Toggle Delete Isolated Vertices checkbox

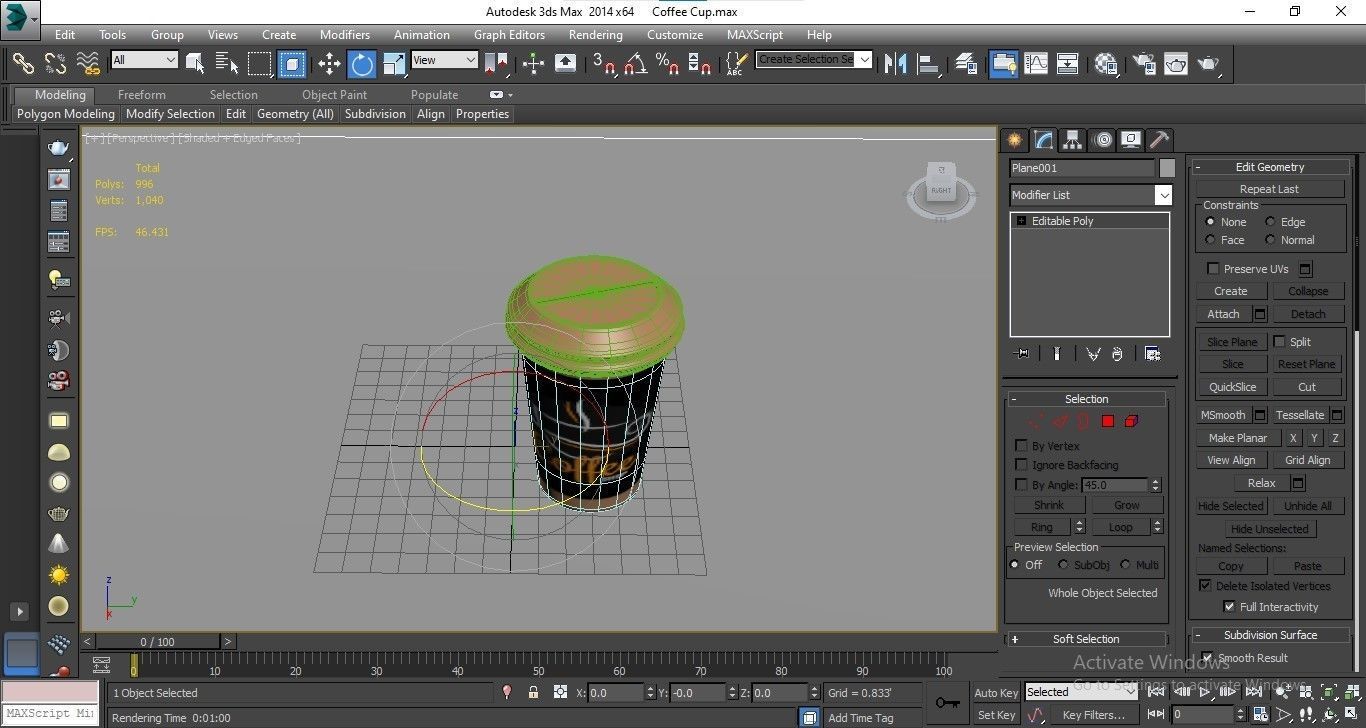(1205, 586)
